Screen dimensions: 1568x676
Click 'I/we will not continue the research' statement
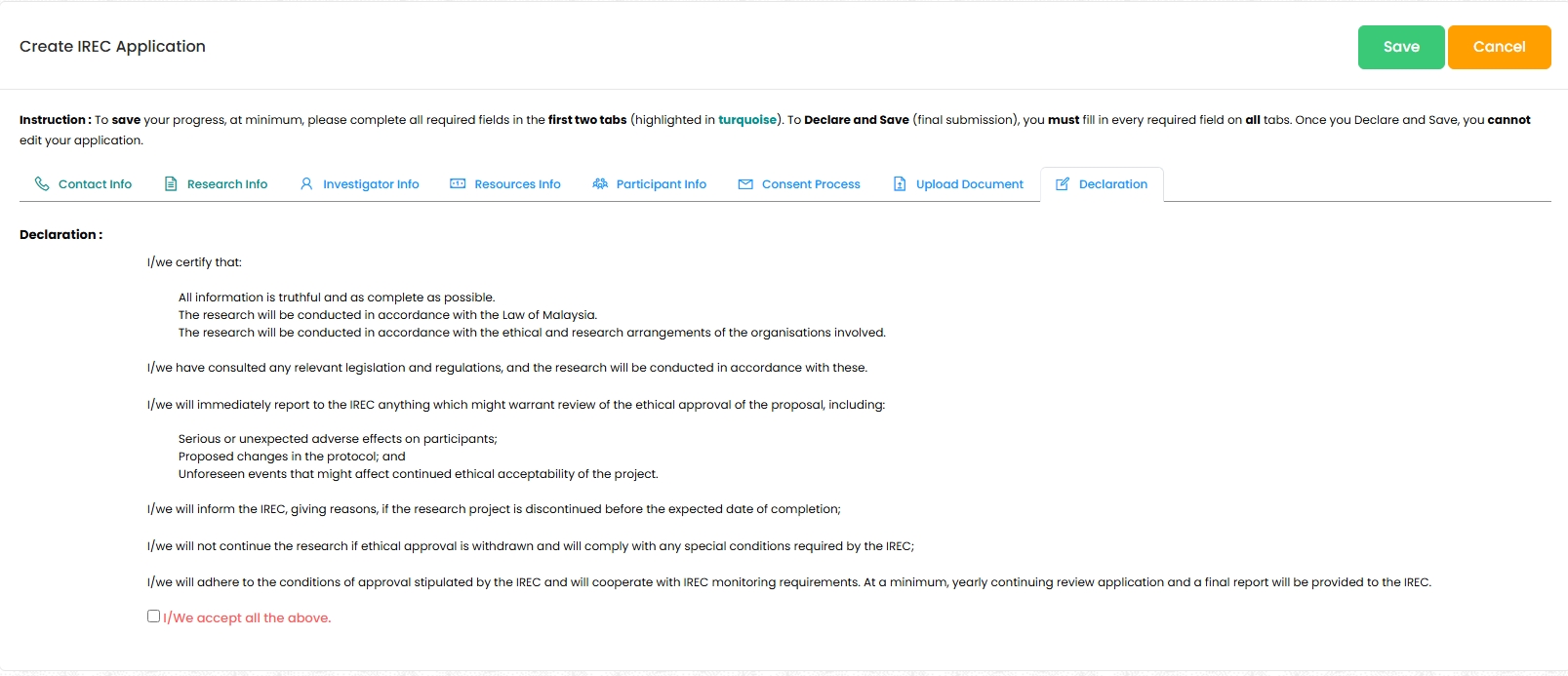coord(531,545)
